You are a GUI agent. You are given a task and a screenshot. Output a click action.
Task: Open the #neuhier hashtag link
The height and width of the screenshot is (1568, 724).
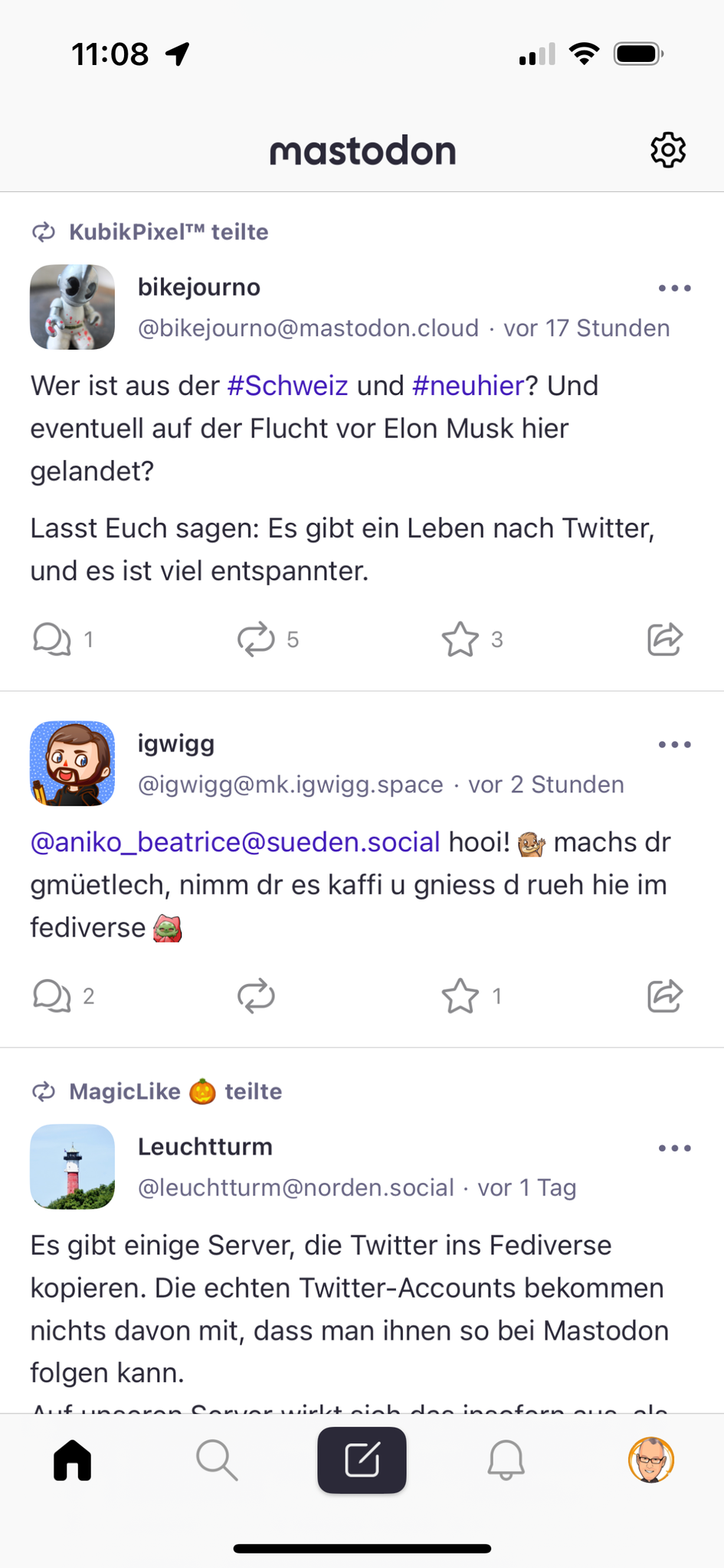click(468, 386)
